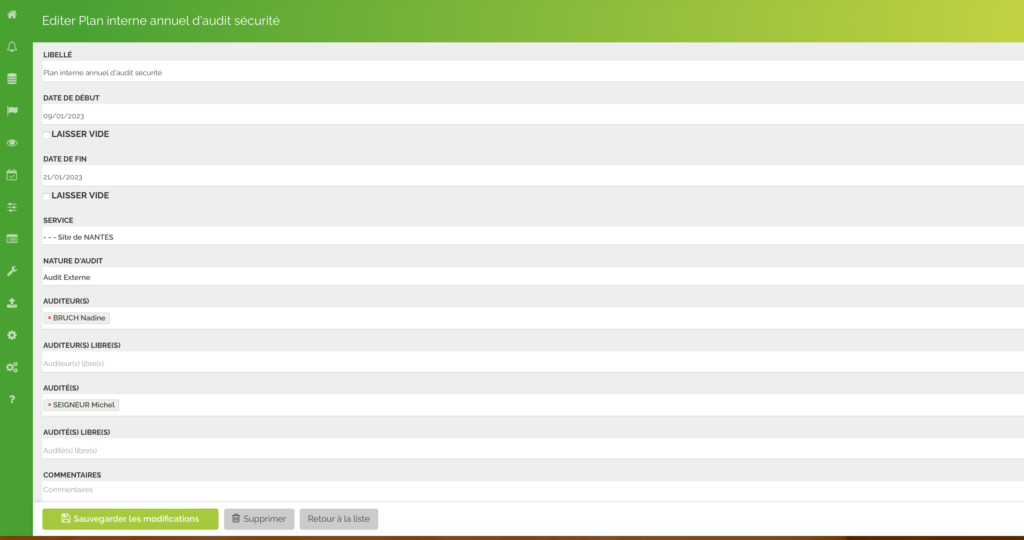Remove auditor BRUCH Nadine tag
Viewport: 1024px width, 540px height.
49,318
